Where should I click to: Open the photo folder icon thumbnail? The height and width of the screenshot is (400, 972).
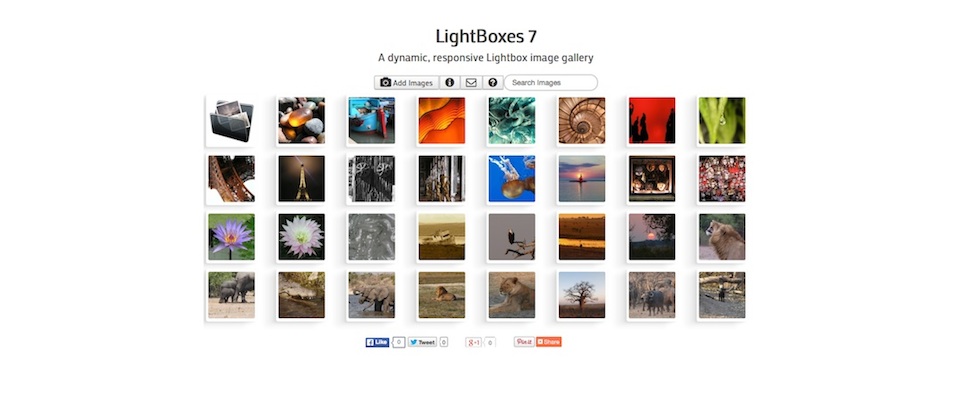[231, 120]
